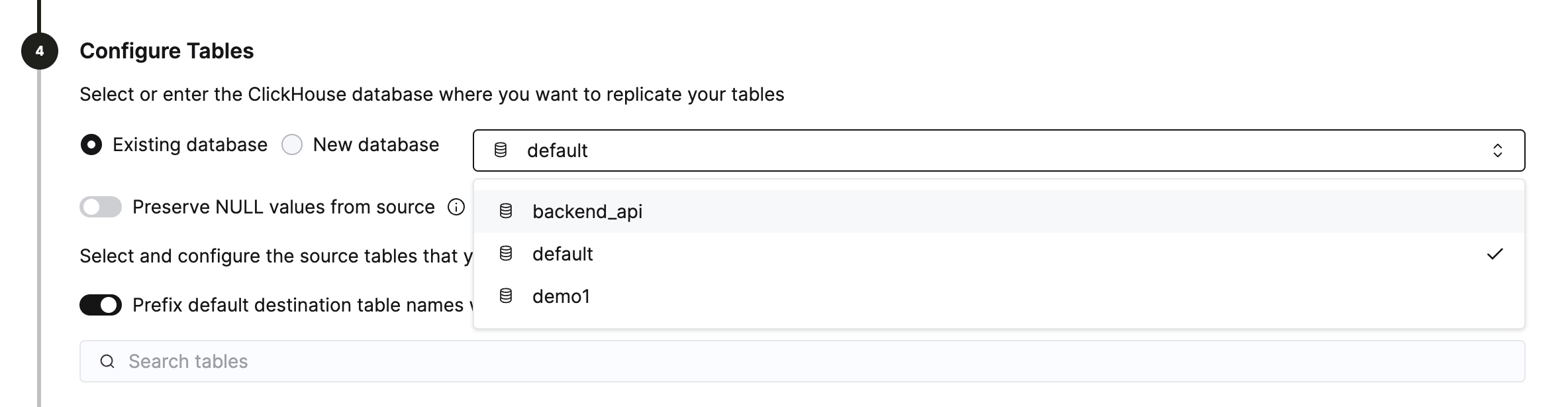Viewport: 1568px width, 407px height.
Task: Click the checkmark beside default in the list
Action: pos(1495,254)
